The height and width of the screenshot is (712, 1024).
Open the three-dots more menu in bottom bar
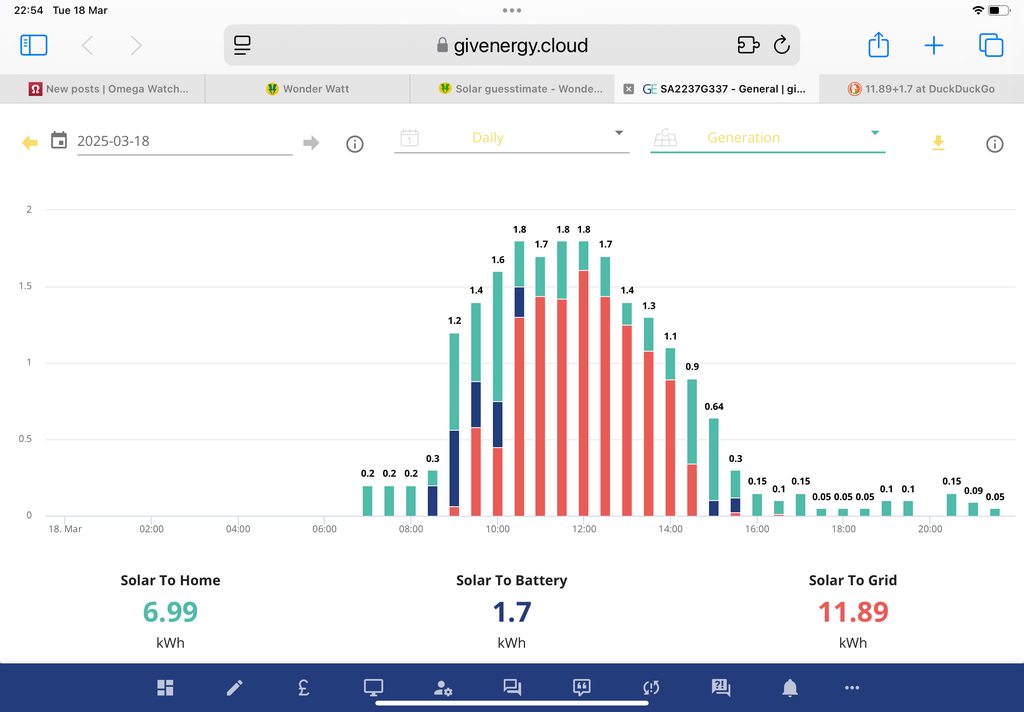tap(852, 687)
